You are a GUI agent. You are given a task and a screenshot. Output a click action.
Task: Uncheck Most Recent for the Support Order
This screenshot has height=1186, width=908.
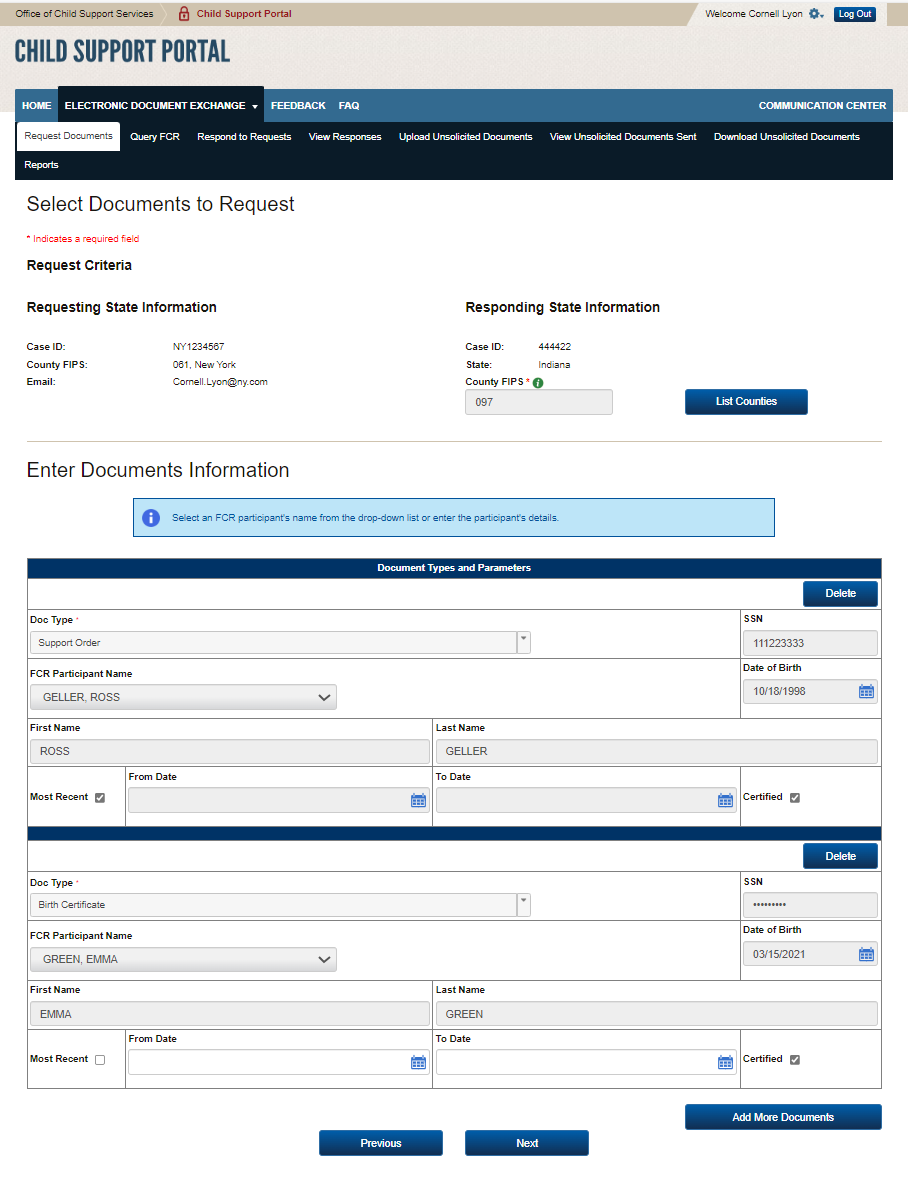pyautogui.click(x=99, y=798)
